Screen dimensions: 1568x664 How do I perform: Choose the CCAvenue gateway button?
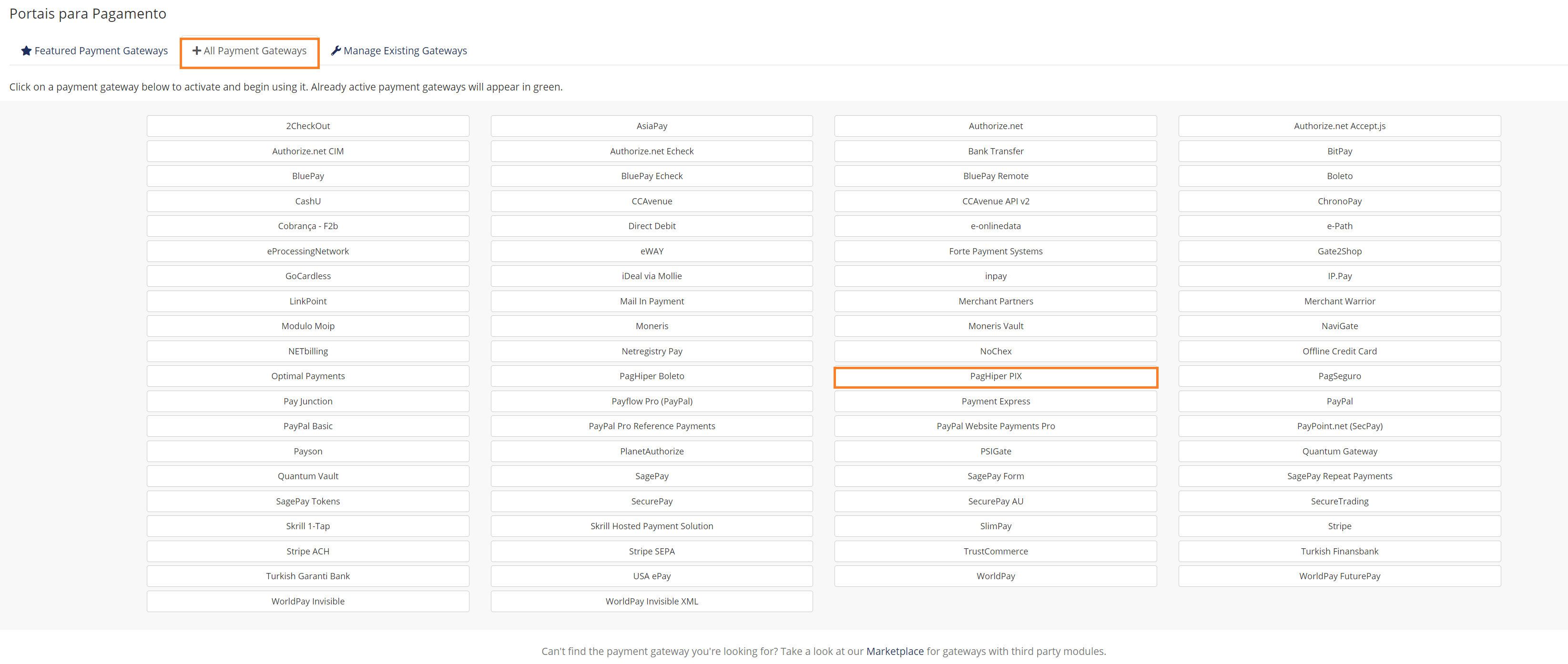[652, 201]
